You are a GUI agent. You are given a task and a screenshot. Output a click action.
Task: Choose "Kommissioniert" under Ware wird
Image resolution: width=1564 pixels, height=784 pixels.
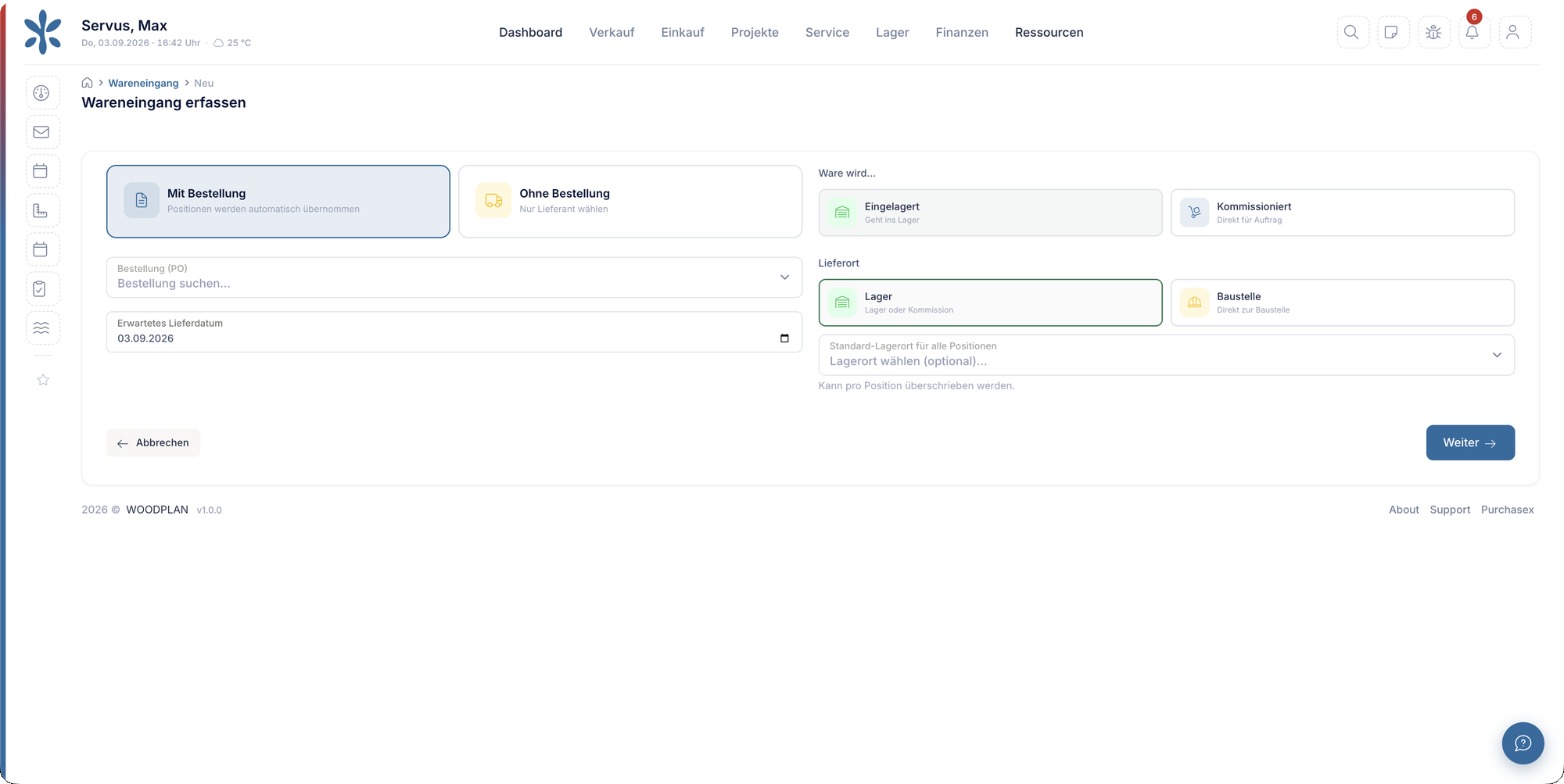(1343, 213)
